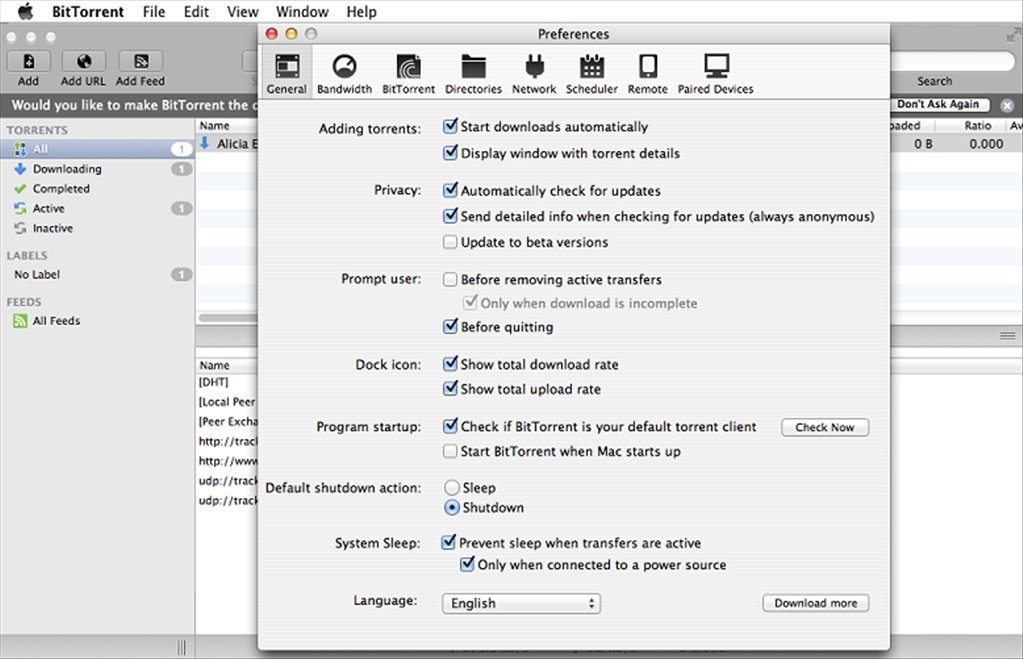Open the Window menu

click(x=302, y=11)
